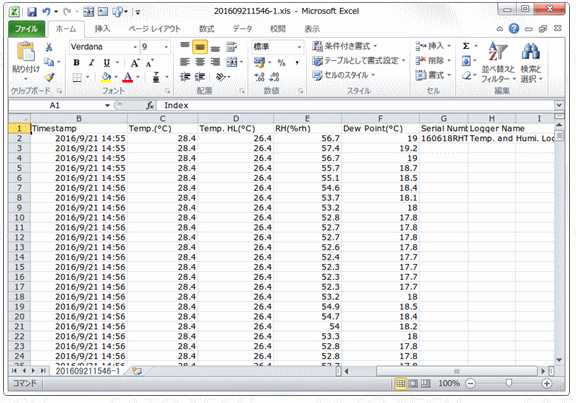This screenshot has width=576, height=403.
Task: Click the insert new worksheet tab icon
Action: 137,371
